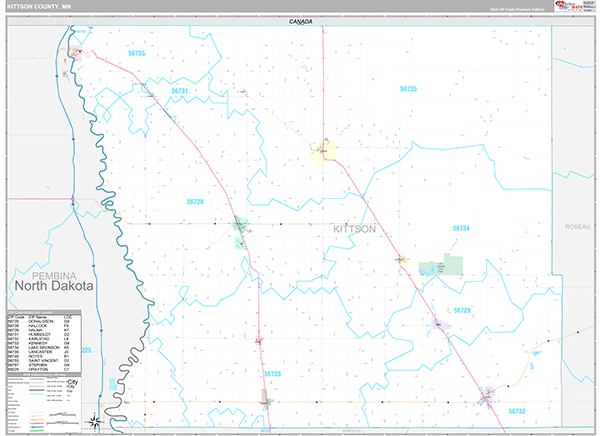Screen dimensions: 600x436
Task: Select ZIP code 56728 label
Action: [195, 202]
